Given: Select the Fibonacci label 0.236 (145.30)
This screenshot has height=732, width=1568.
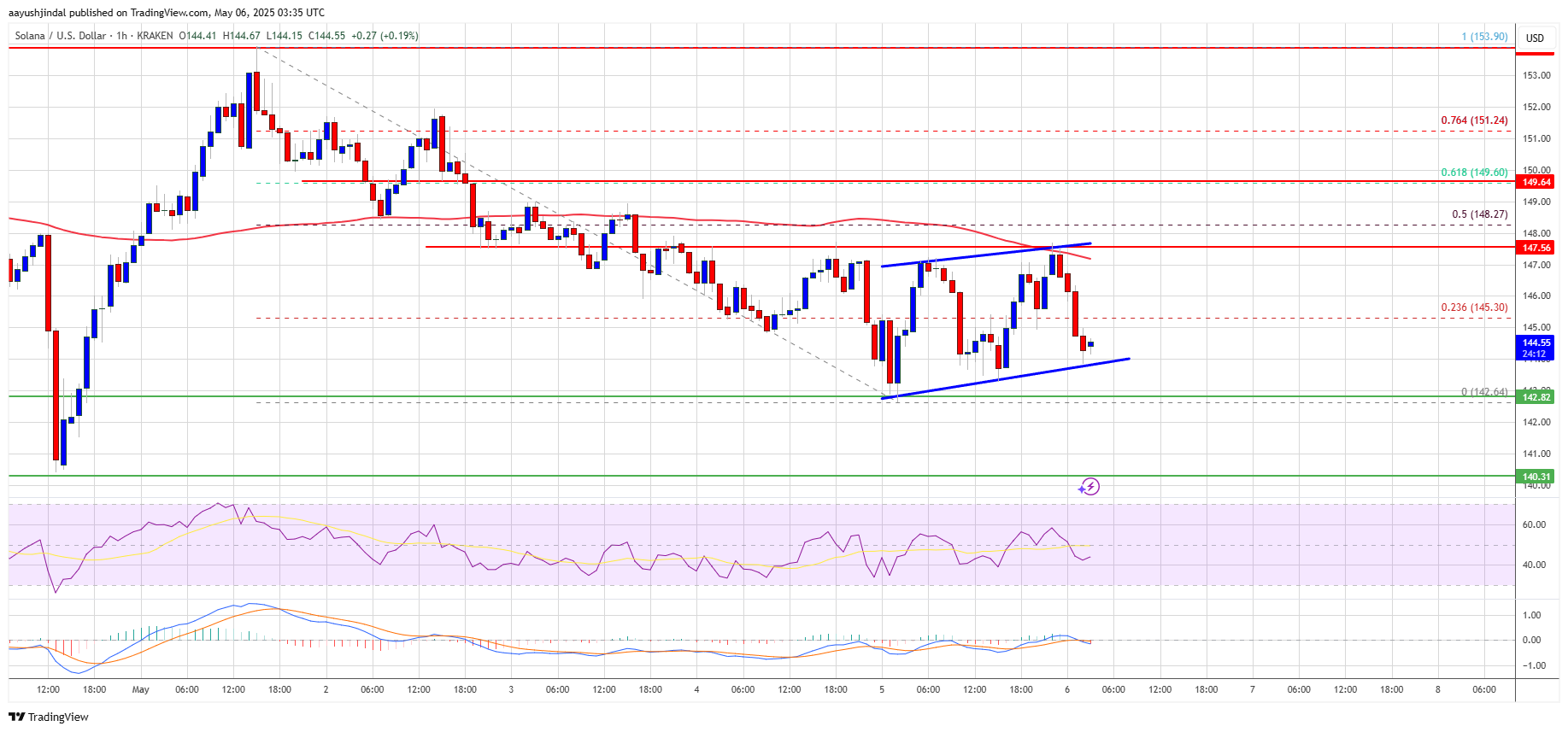Looking at the screenshot, I should [1474, 307].
